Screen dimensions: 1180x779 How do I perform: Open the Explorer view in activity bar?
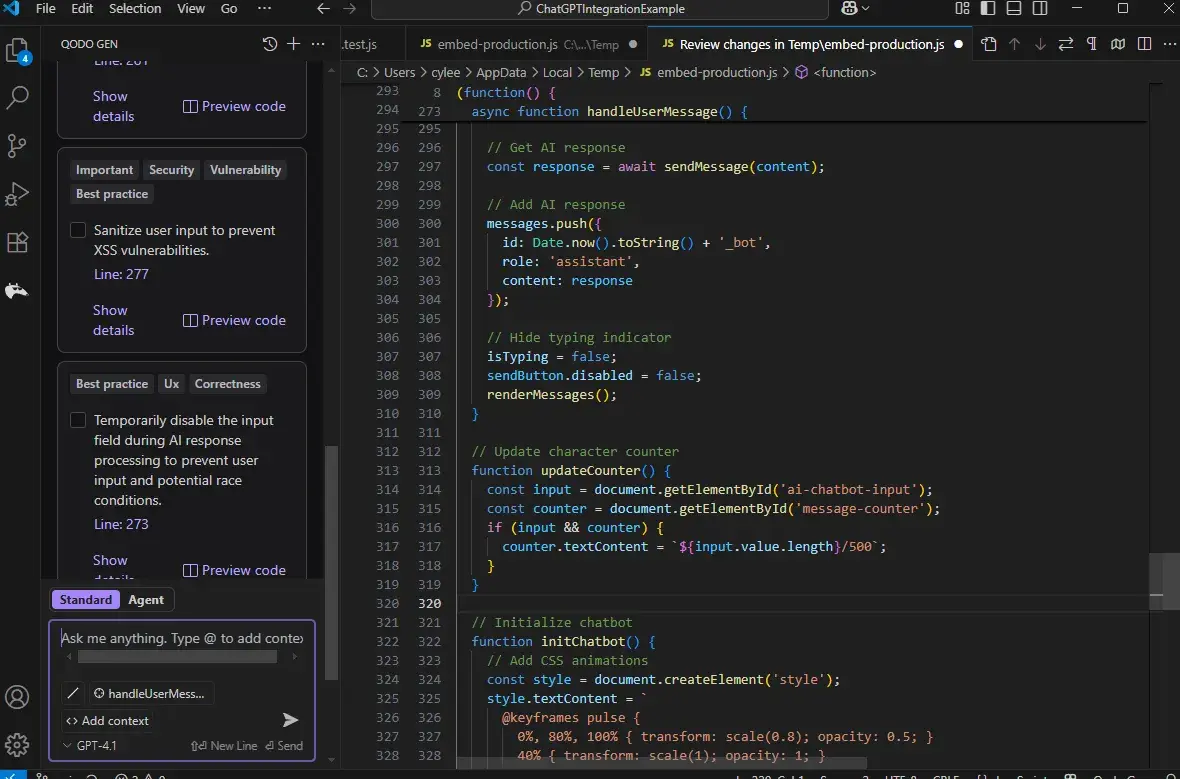click(x=17, y=51)
